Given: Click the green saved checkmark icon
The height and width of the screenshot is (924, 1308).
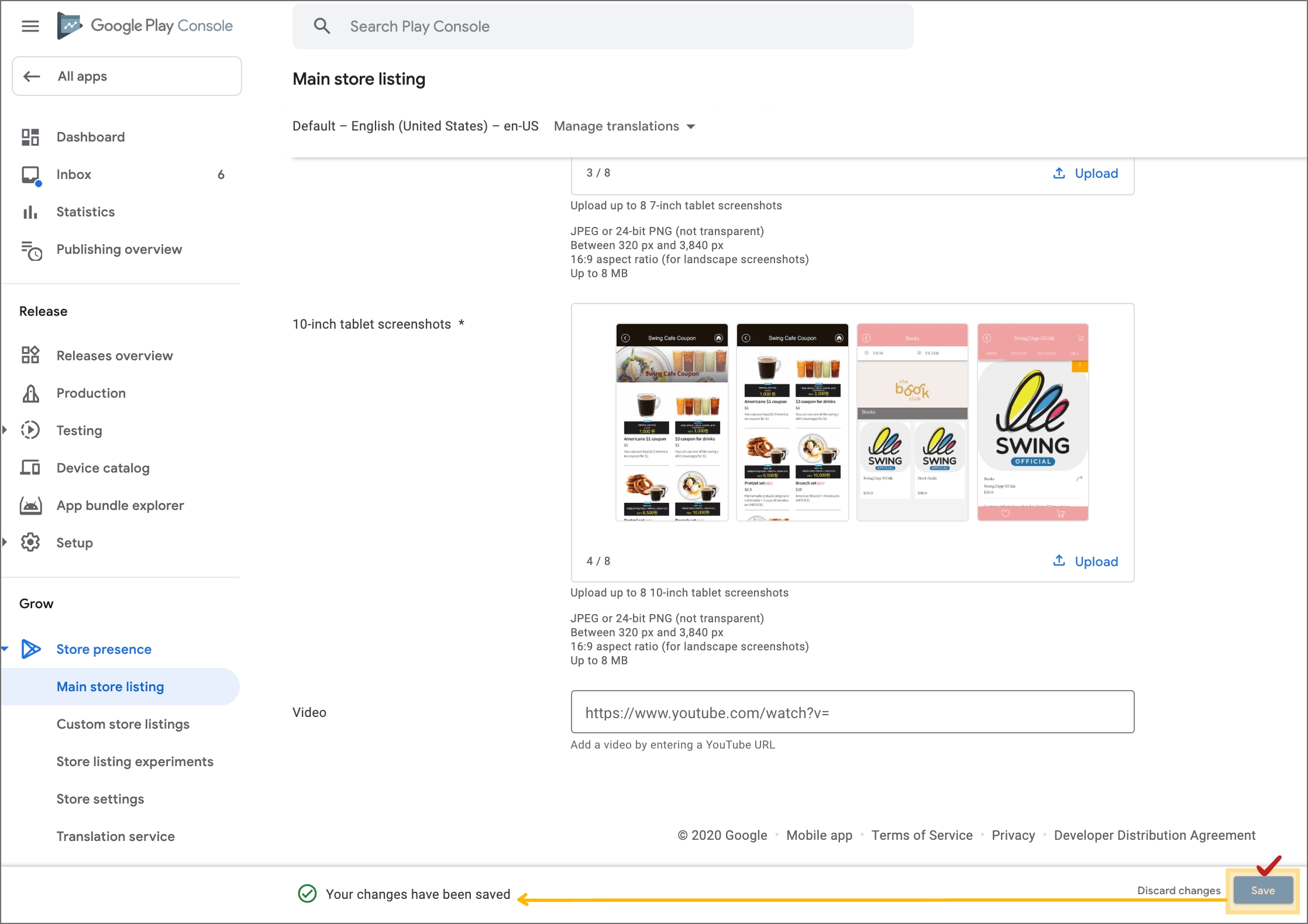Looking at the screenshot, I should pyautogui.click(x=307, y=894).
